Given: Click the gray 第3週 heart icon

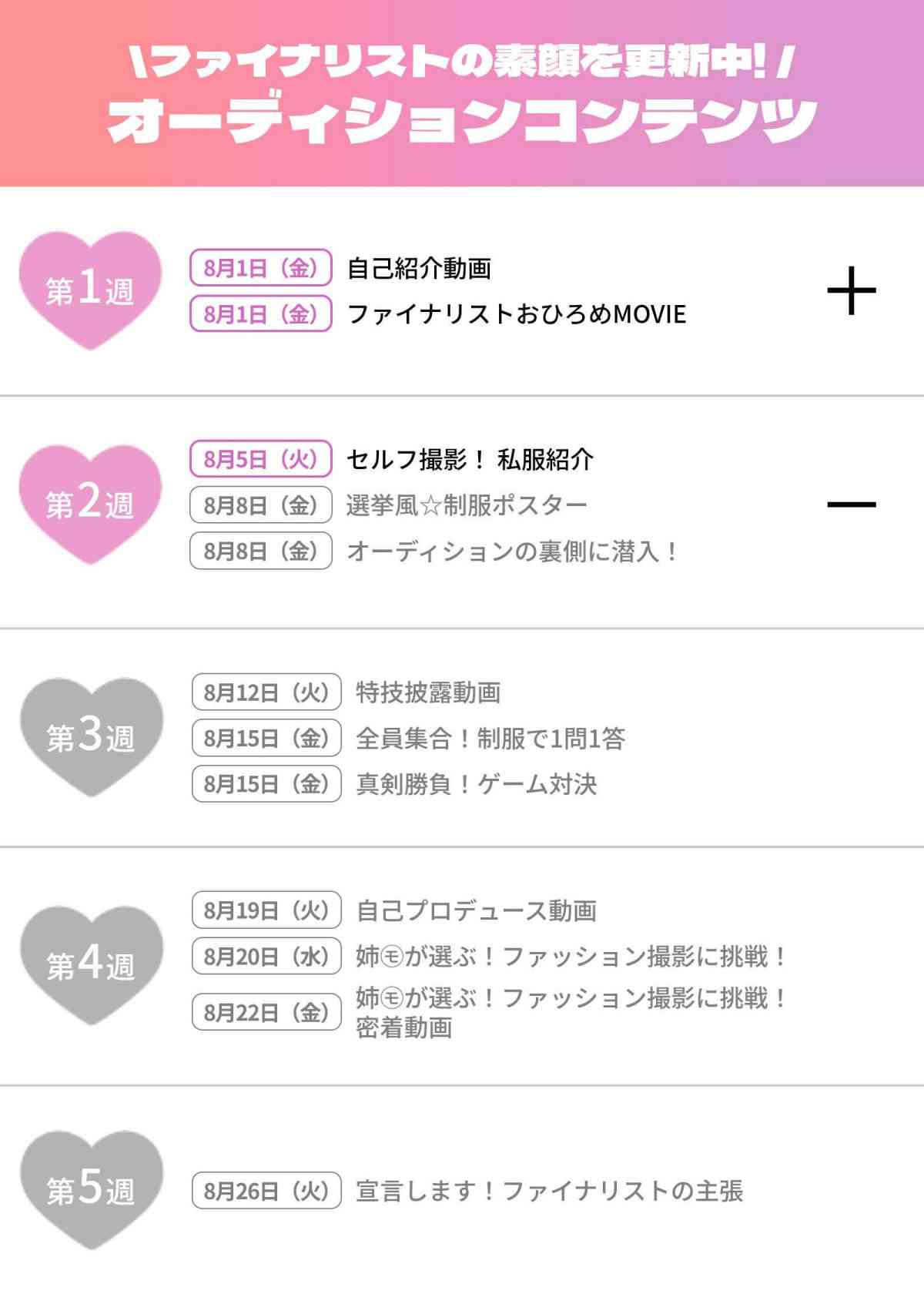Looking at the screenshot, I should 92,737.
